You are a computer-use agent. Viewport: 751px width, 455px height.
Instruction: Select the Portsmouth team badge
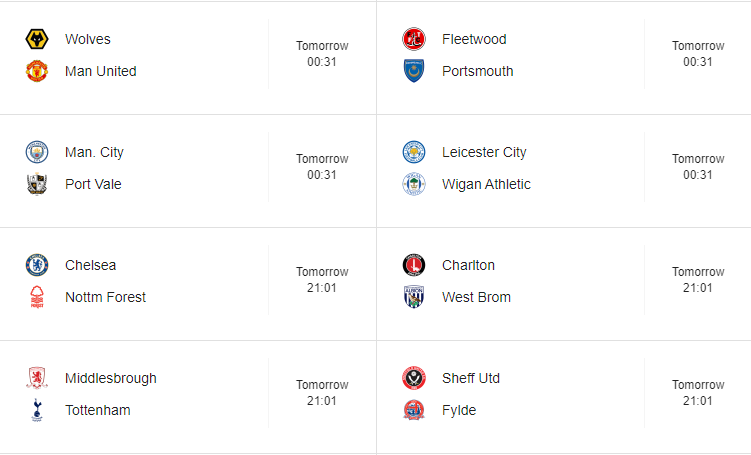click(414, 71)
